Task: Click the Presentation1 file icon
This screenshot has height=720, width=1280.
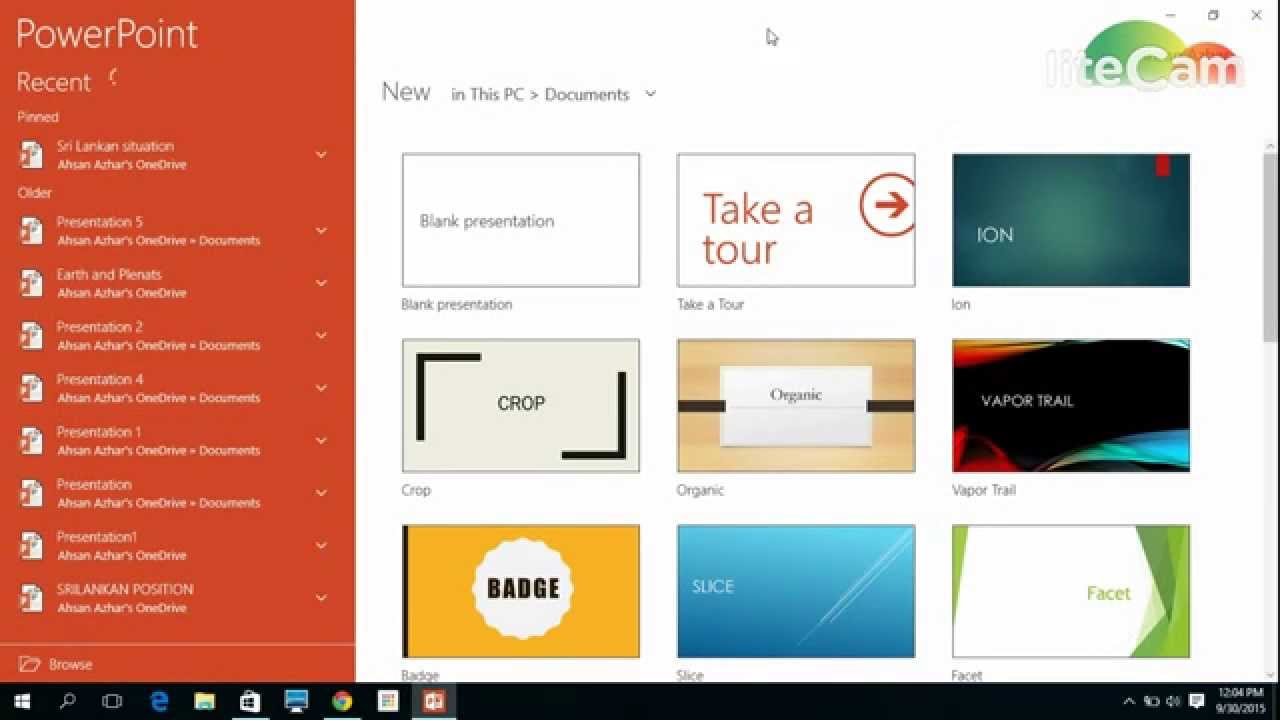Action: pyautogui.click(x=32, y=546)
